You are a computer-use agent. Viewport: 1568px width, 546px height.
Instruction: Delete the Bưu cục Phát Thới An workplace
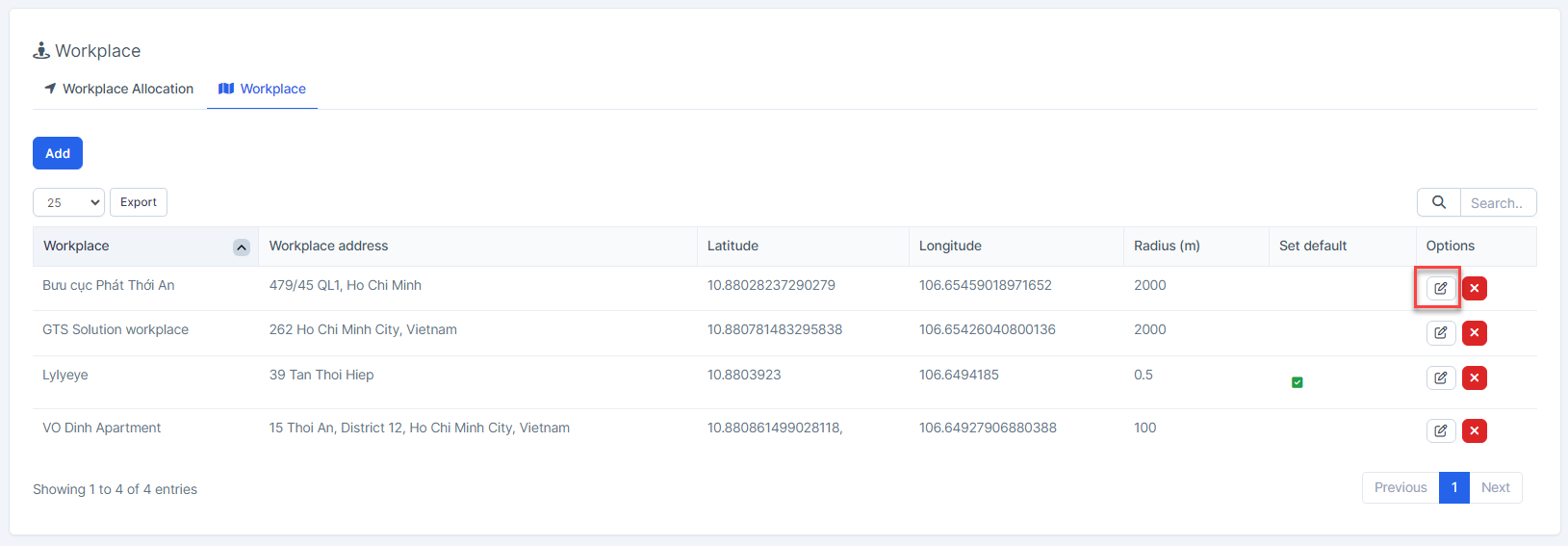pyautogui.click(x=1474, y=288)
